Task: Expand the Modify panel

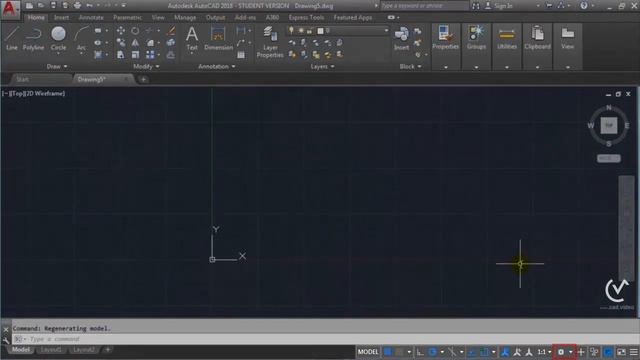Action: pyautogui.click(x=146, y=67)
